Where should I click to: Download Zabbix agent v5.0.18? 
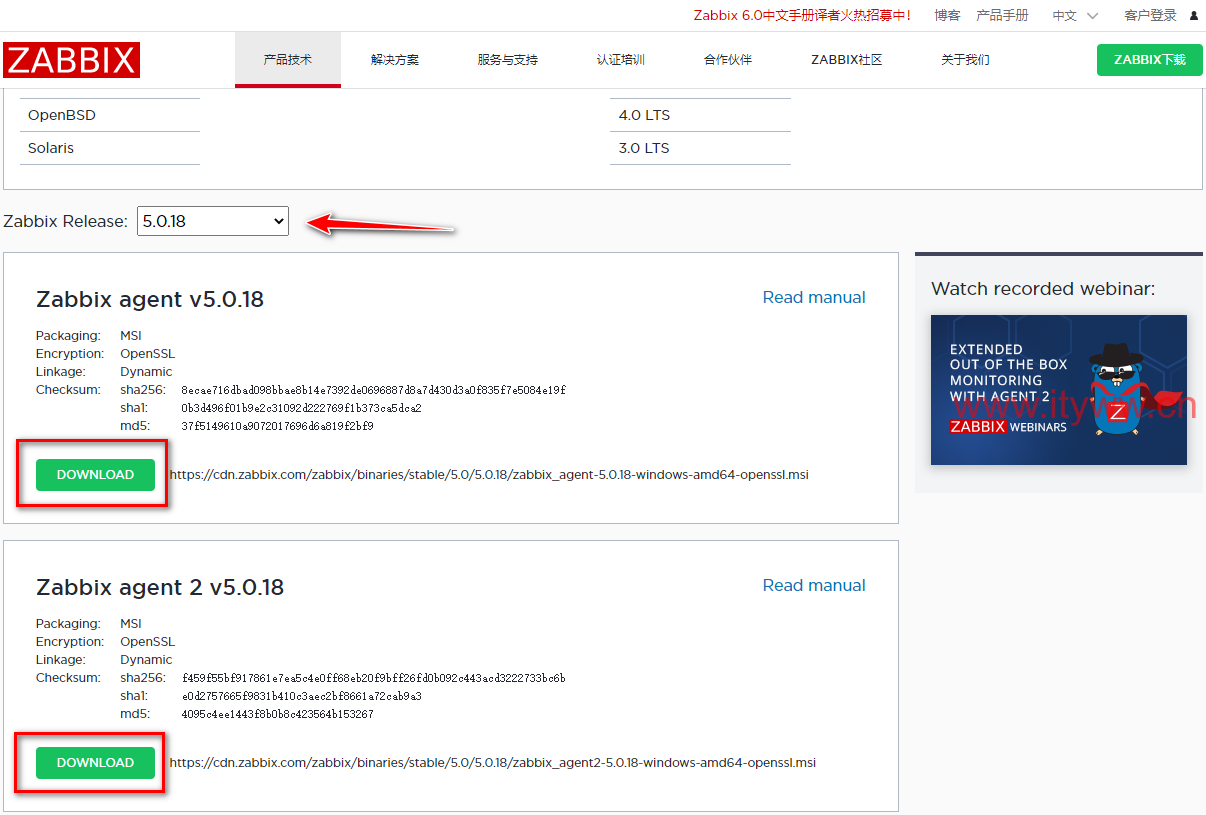click(x=95, y=475)
